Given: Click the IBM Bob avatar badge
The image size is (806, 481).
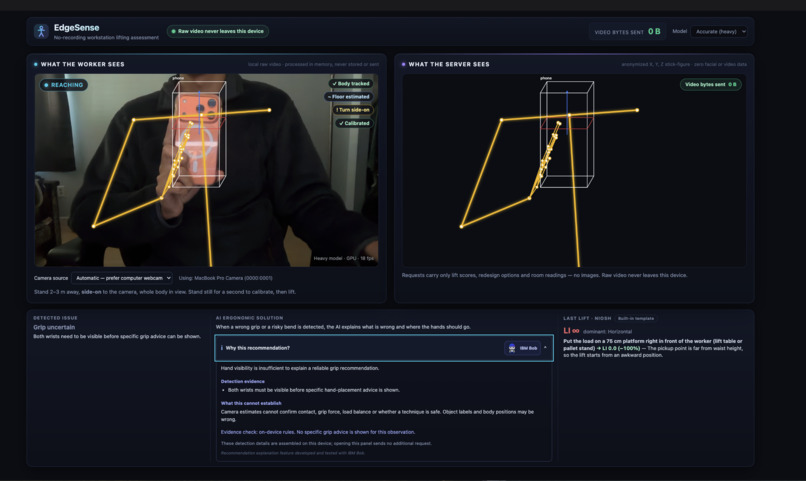Looking at the screenshot, I should click(x=522, y=348).
